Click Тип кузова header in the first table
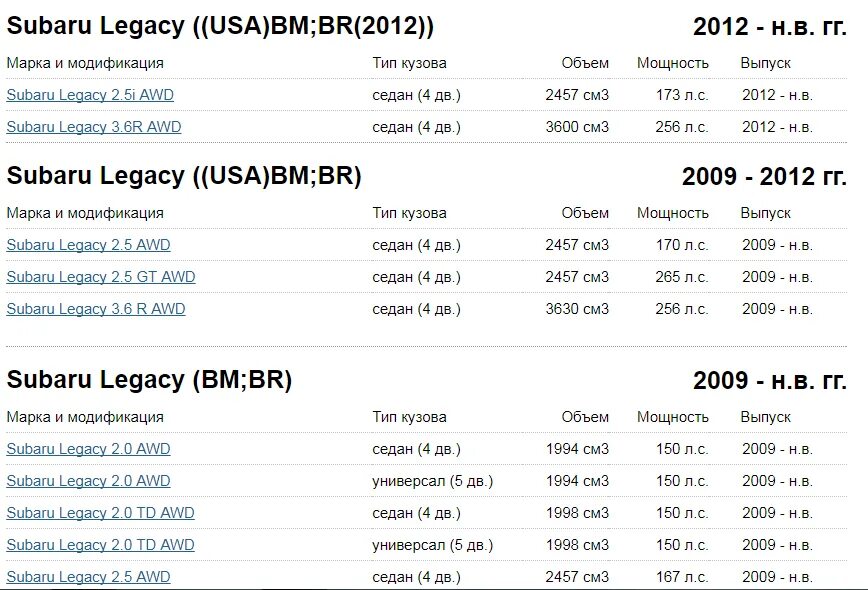Screen dimensions: 868x590 [409, 63]
